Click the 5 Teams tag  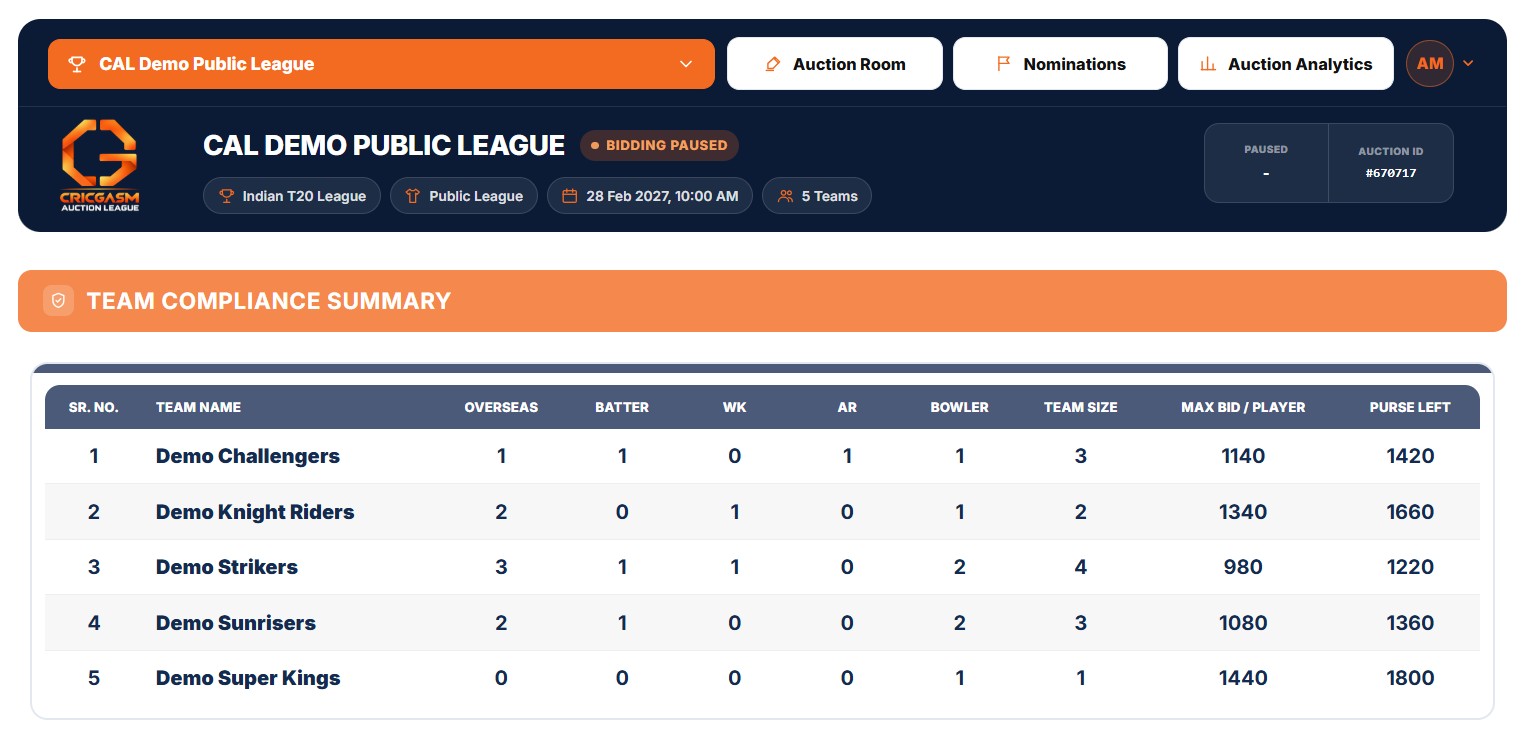coord(817,196)
